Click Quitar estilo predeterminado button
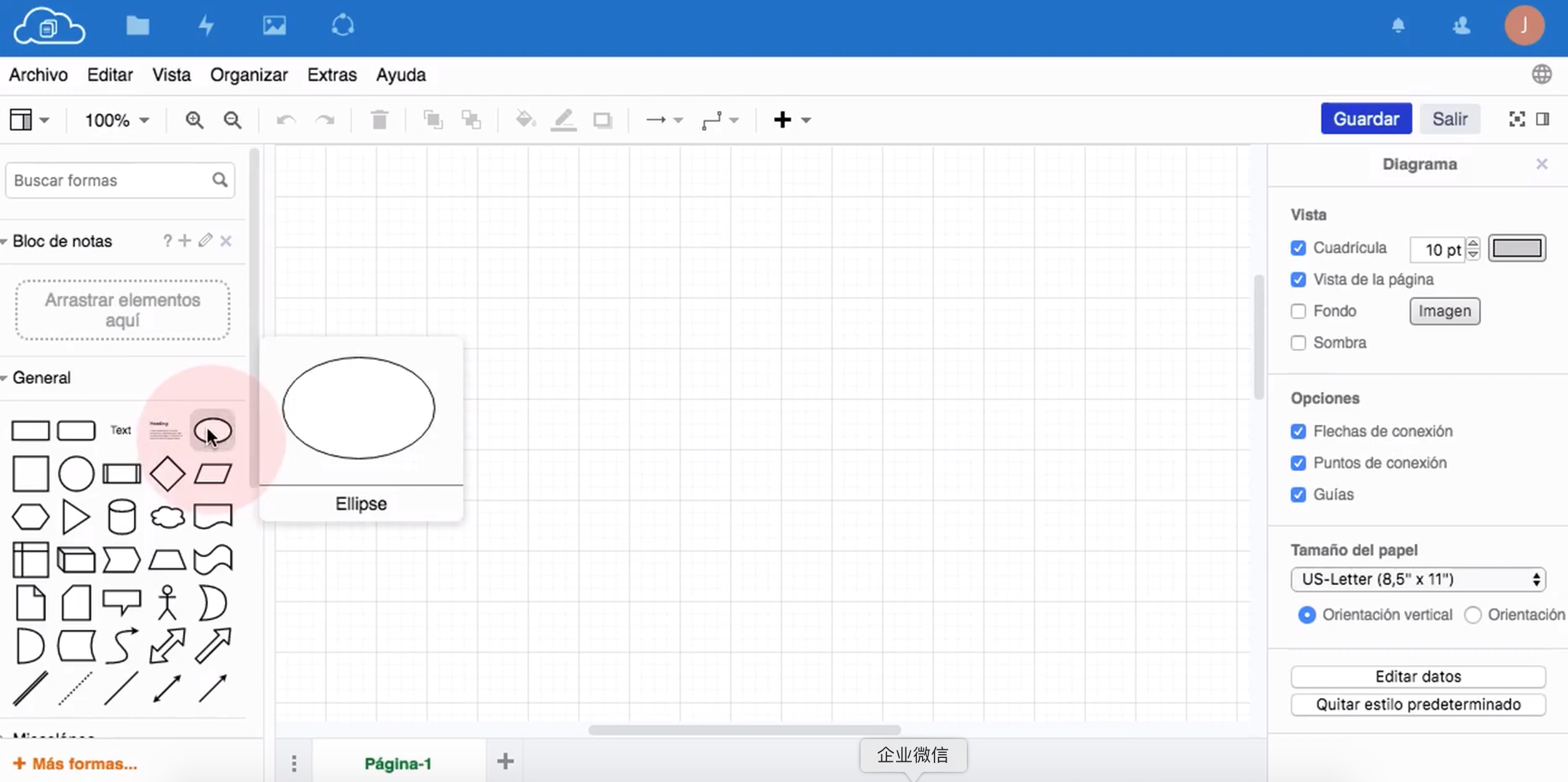This screenshot has height=782, width=1568. coord(1418,704)
